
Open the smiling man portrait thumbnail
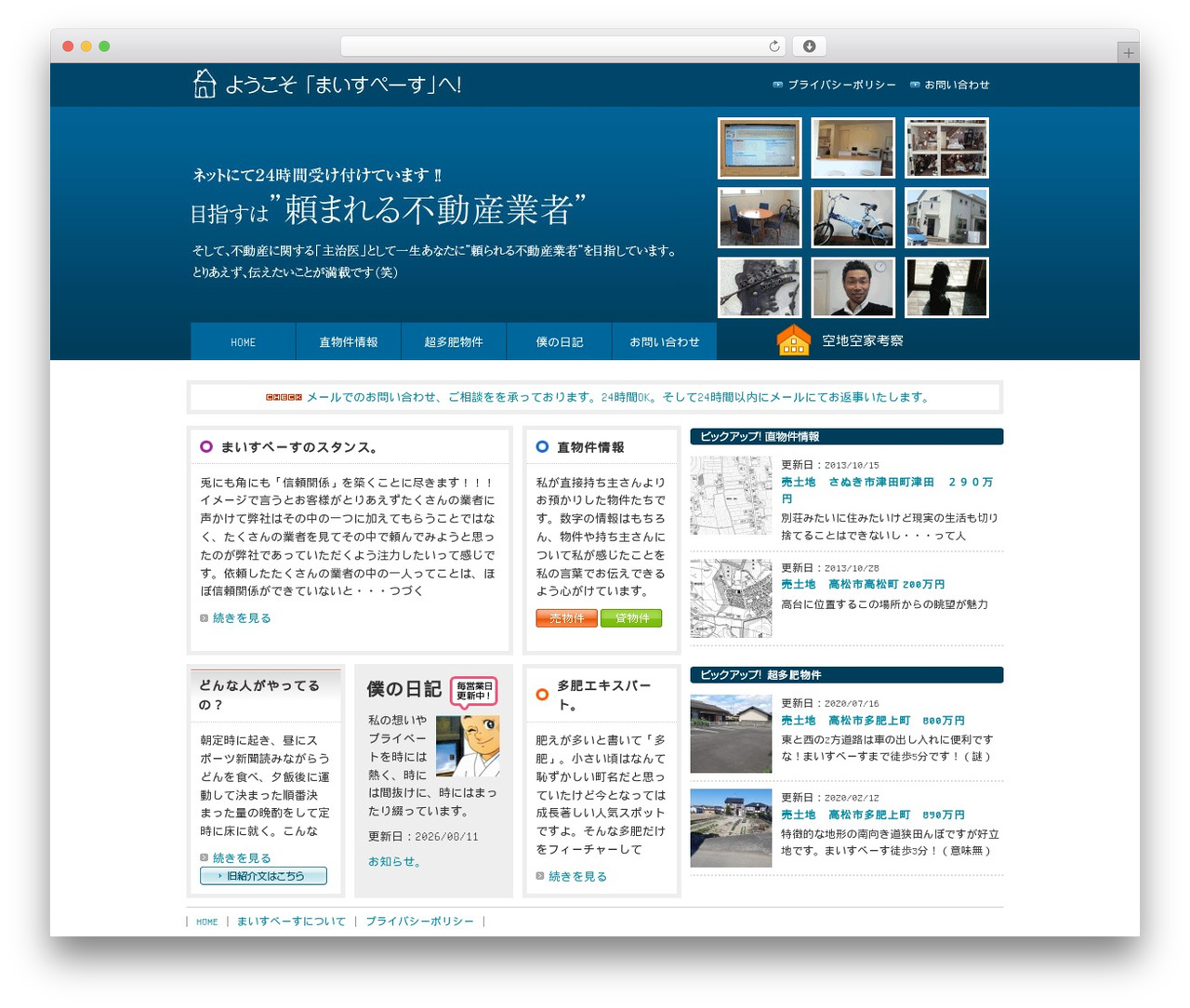(x=853, y=287)
